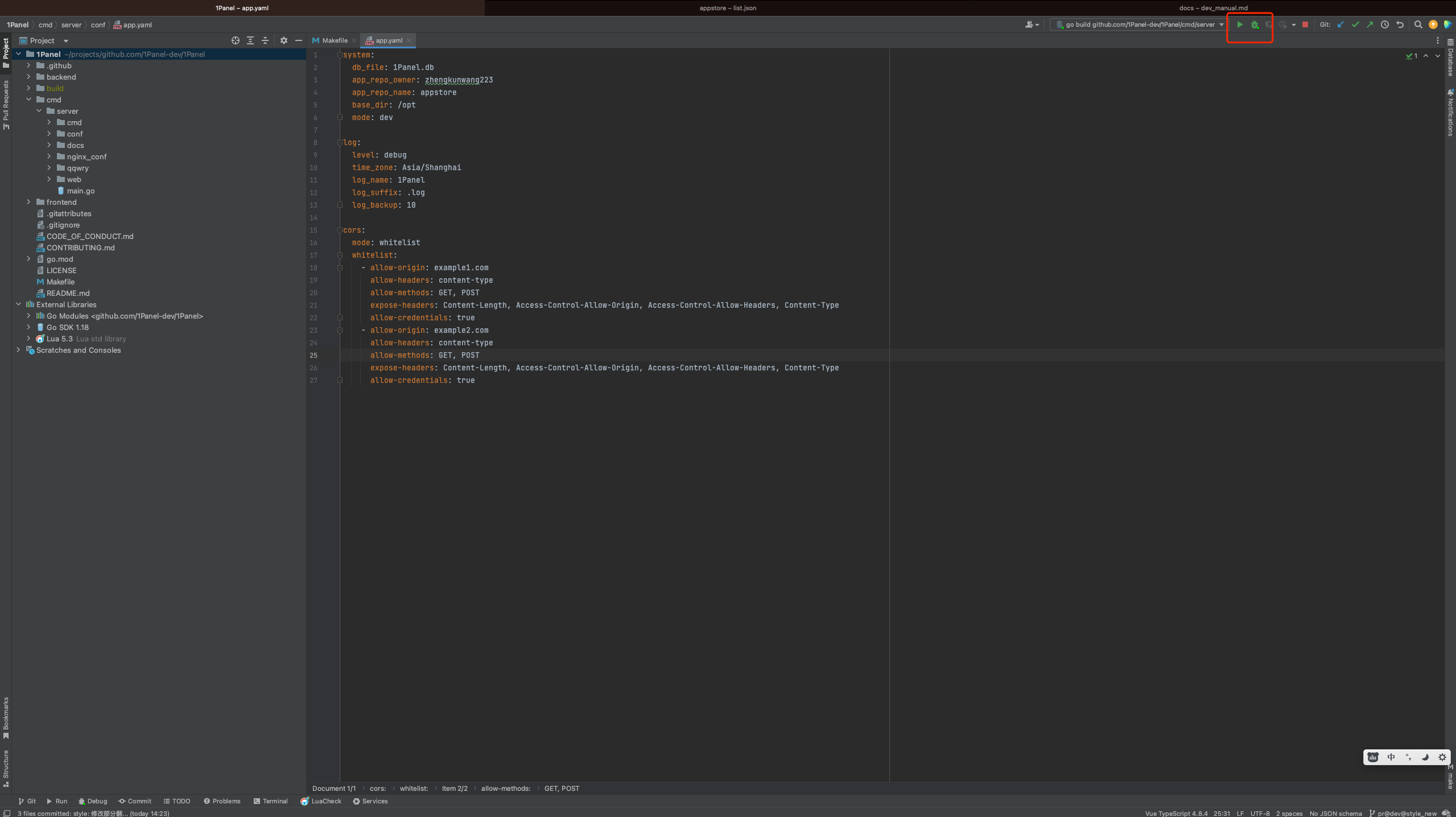Start debugging with the green bug icon
The height and width of the screenshot is (817, 1456).
1254,24
